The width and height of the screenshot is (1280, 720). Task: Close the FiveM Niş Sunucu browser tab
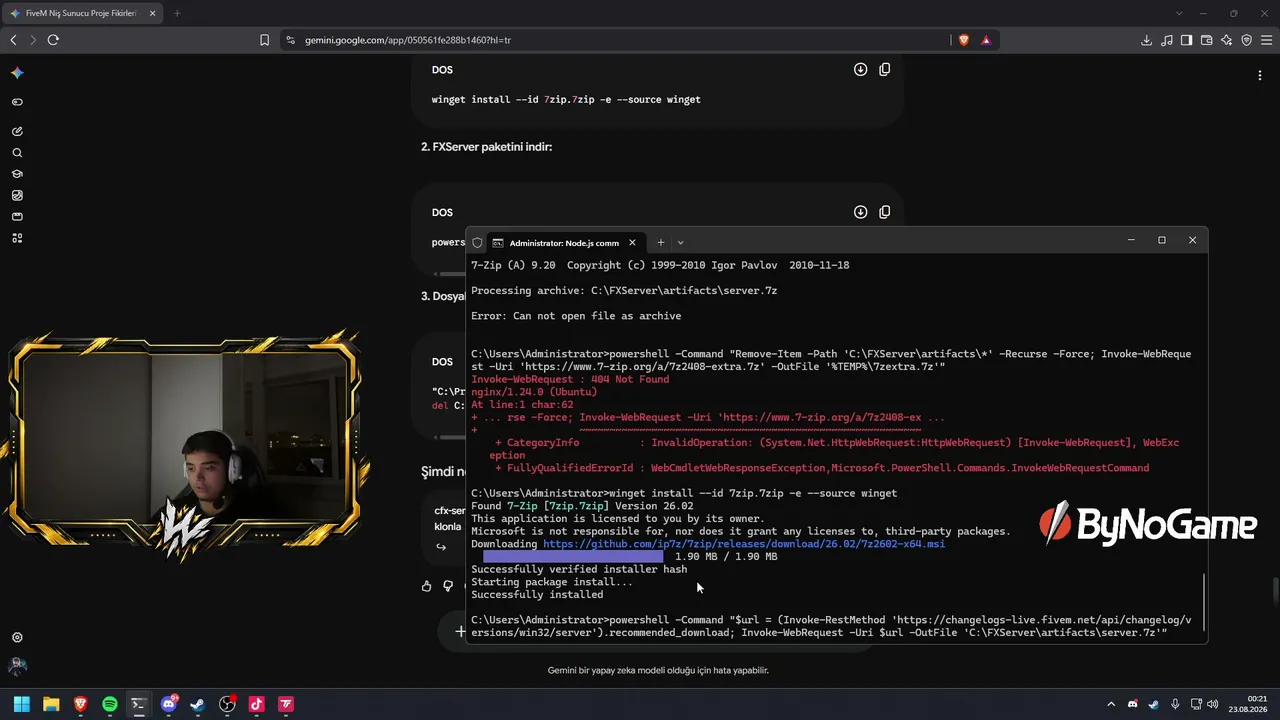tap(153, 13)
